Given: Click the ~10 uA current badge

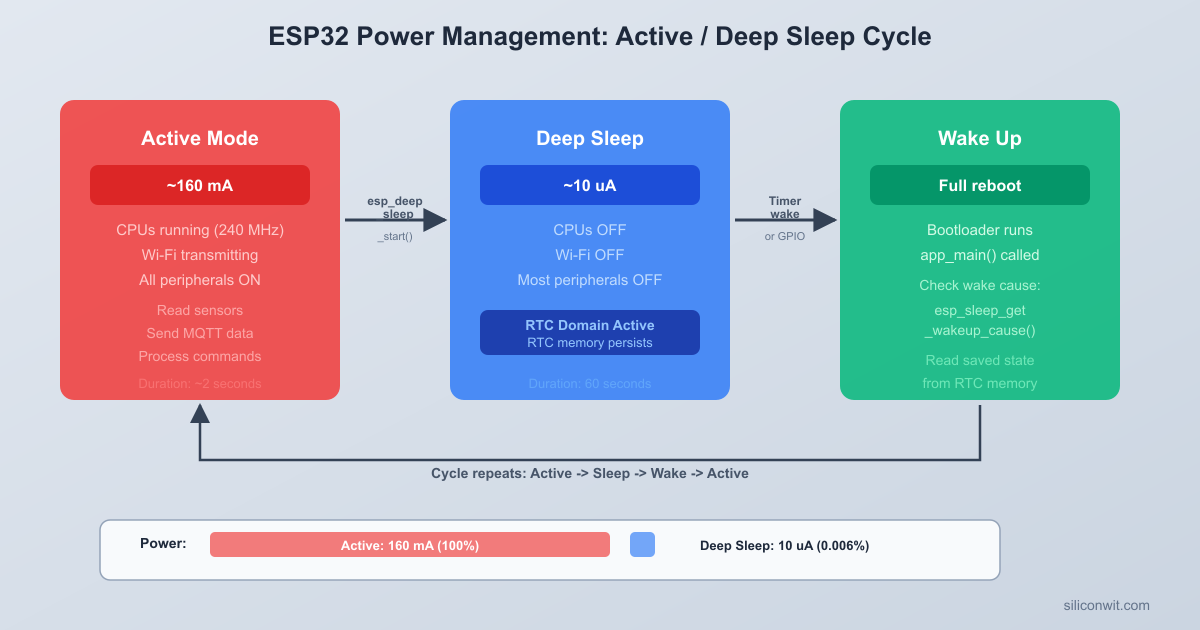Looking at the screenshot, I should click(x=590, y=185).
